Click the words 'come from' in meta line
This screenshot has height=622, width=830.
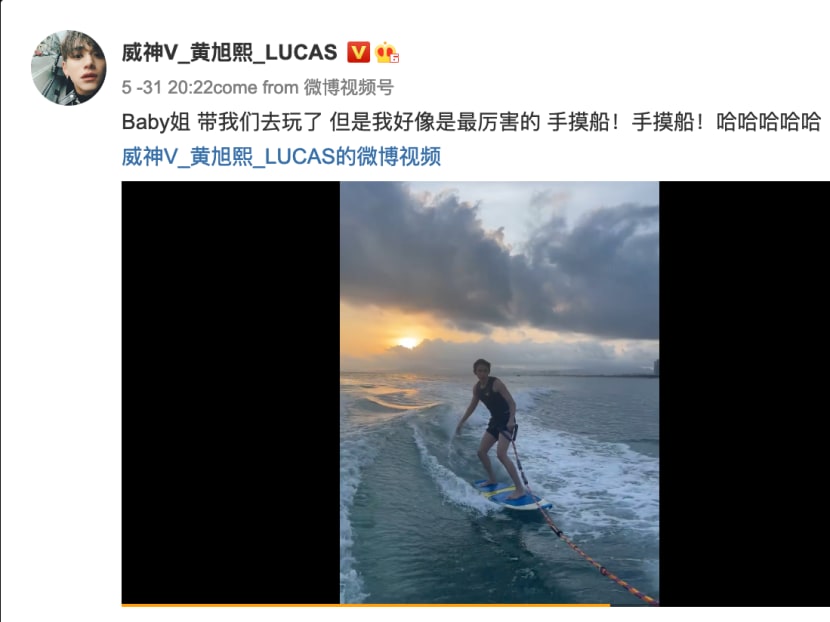256,87
